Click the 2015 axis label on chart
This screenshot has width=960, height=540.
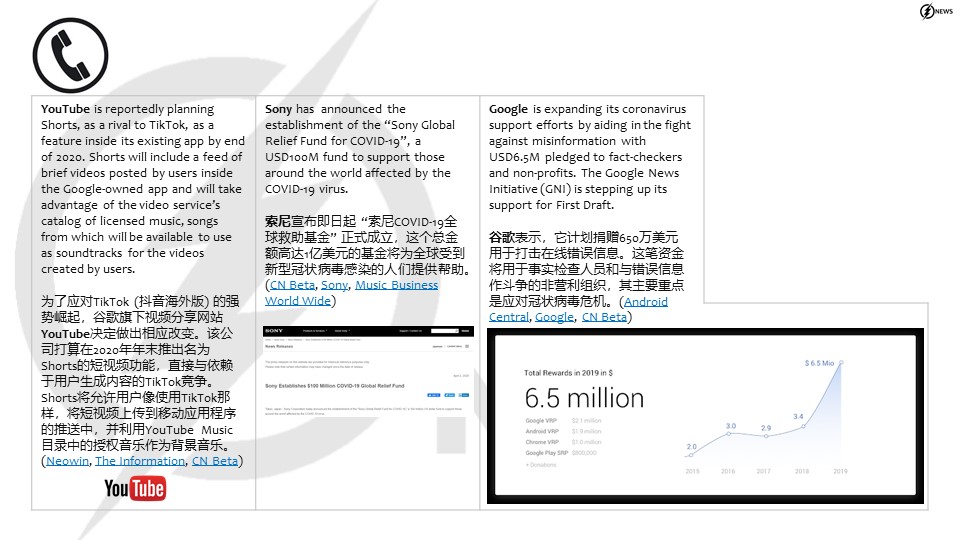pyautogui.click(x=692, y=471)
